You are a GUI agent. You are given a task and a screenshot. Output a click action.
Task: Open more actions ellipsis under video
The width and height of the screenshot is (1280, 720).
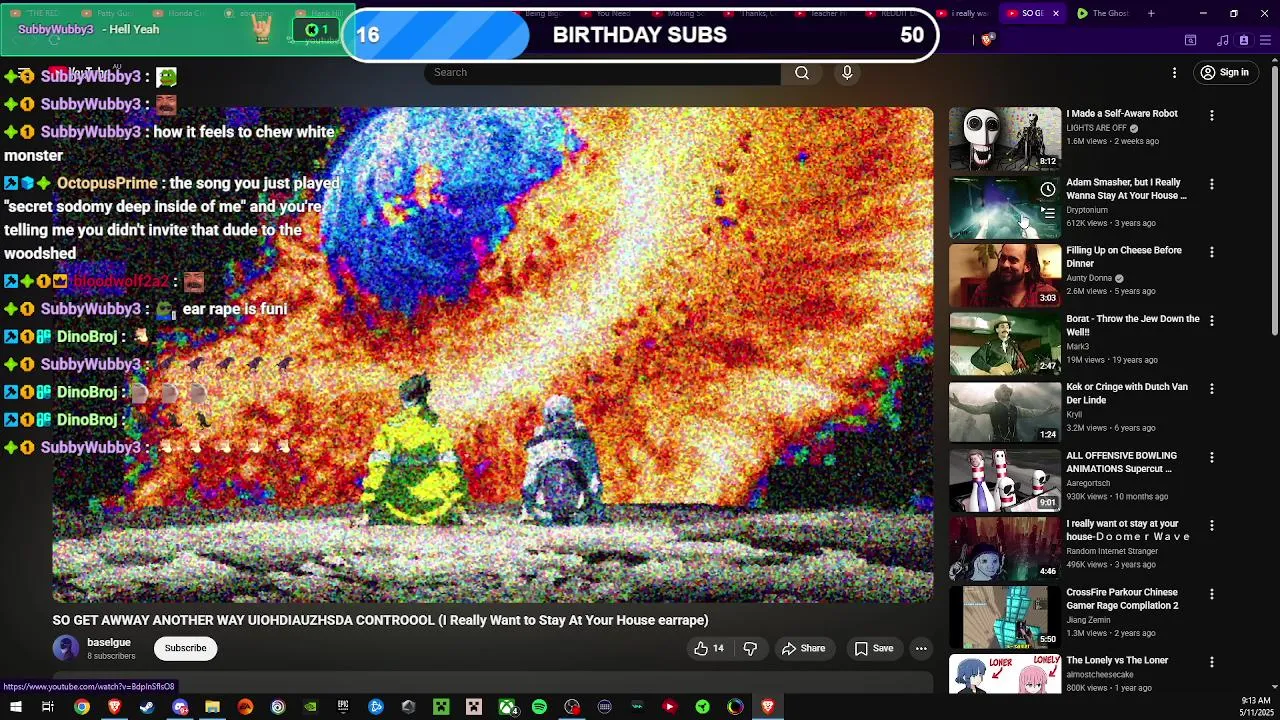coord(921,648)
